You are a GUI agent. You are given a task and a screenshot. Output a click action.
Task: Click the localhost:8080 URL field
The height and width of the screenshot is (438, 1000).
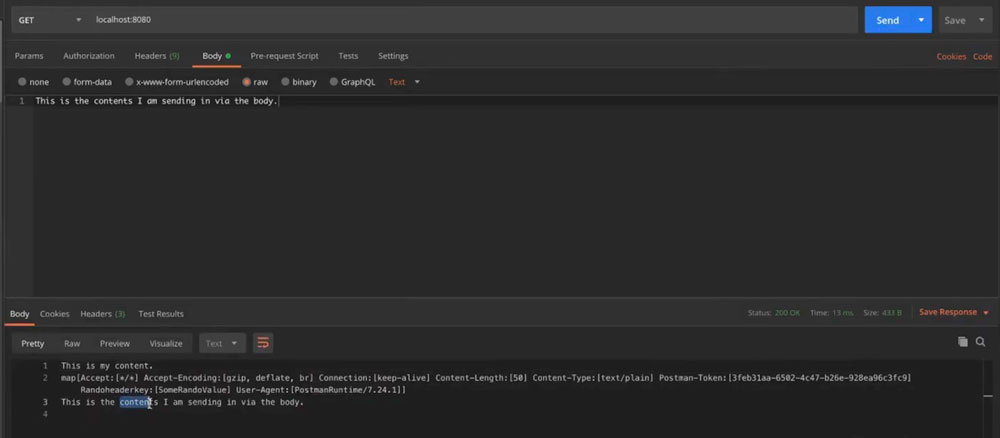[x=474, y=20]
